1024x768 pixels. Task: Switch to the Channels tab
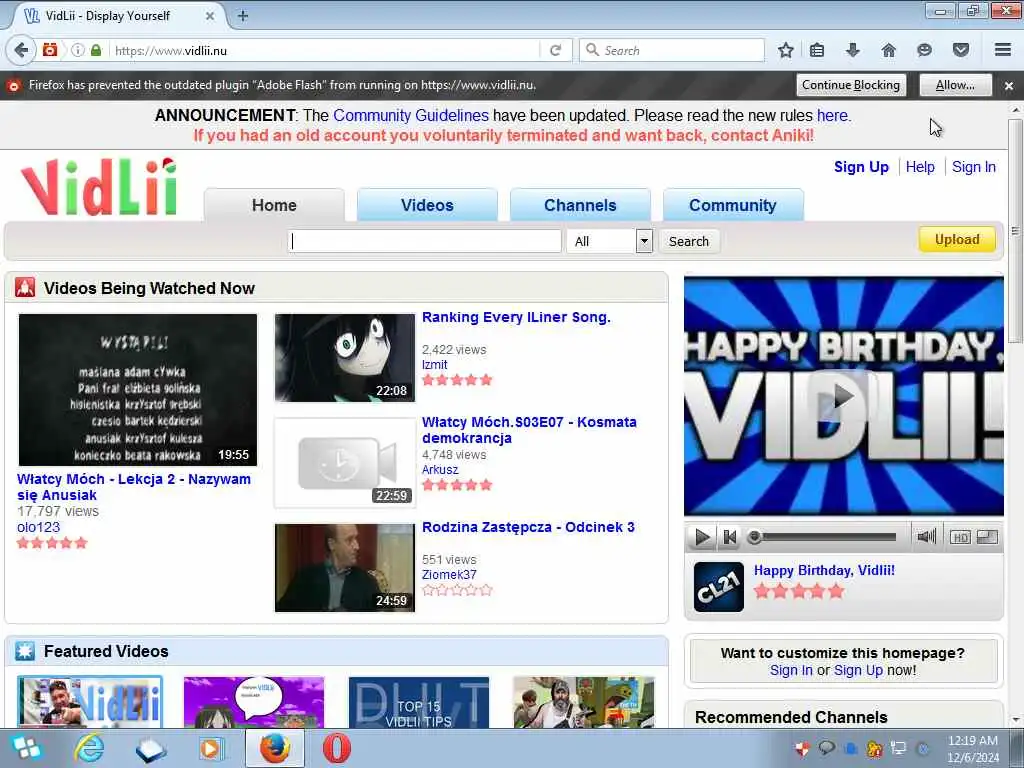tap(580, 205)
